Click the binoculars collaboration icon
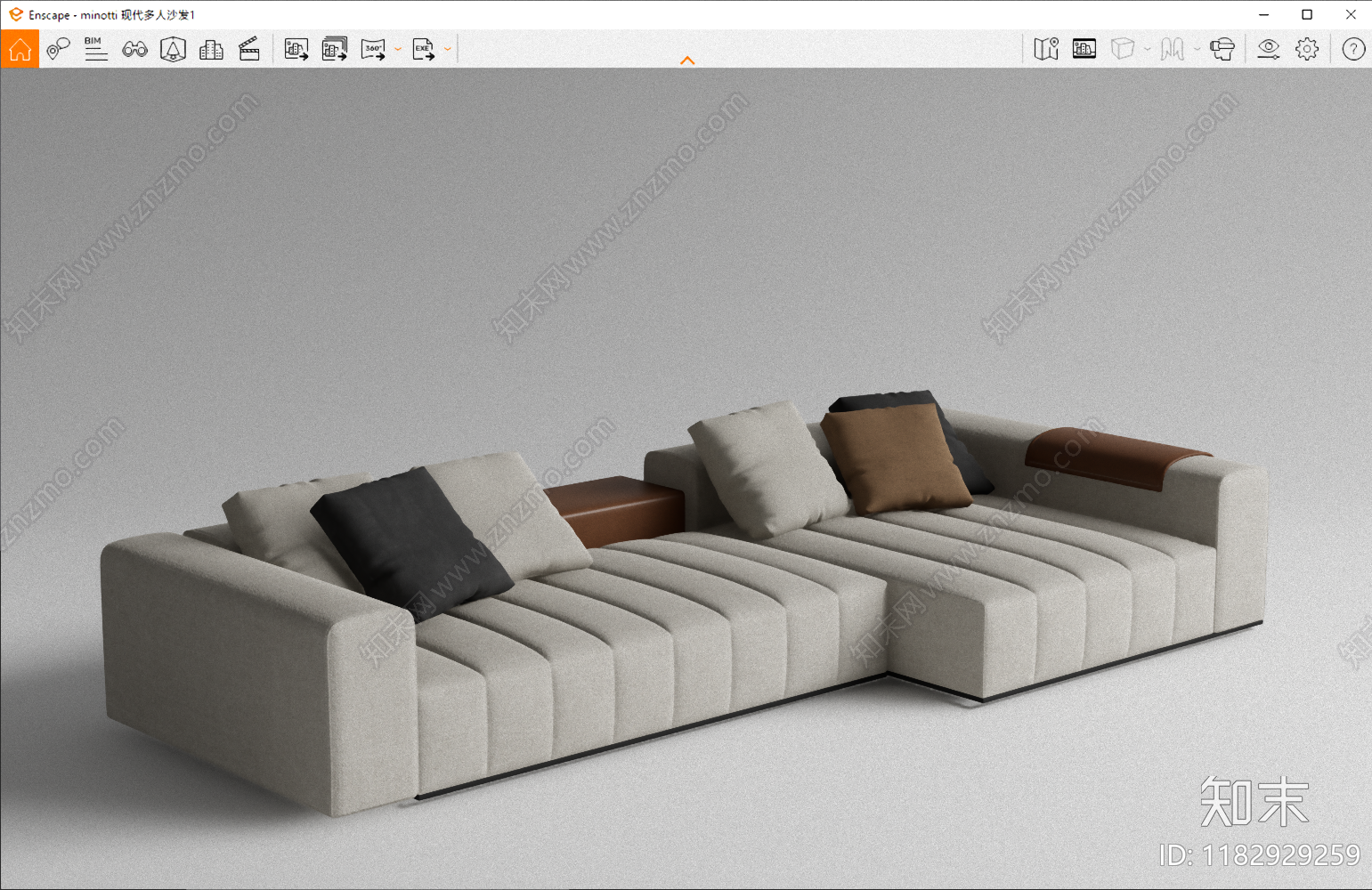 pyautogui.click(x=134, y=50)
